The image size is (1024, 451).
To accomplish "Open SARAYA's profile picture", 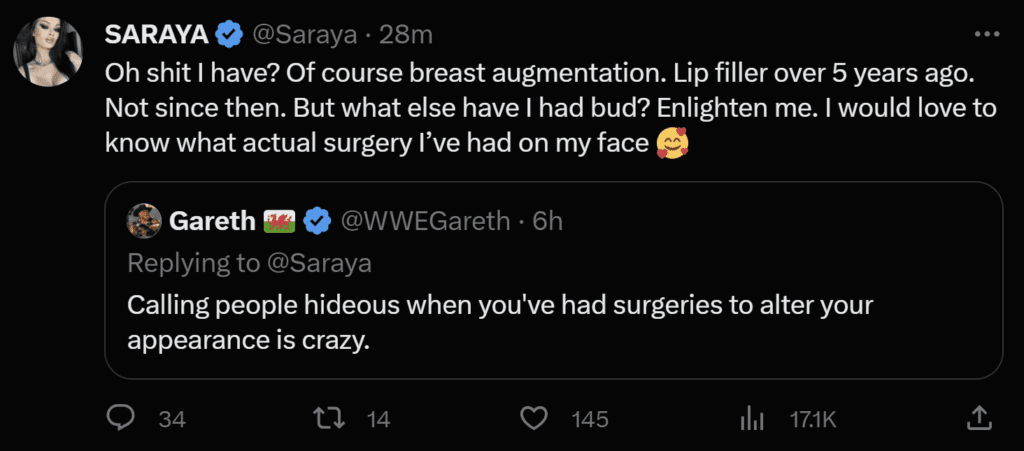I will 47,51.
